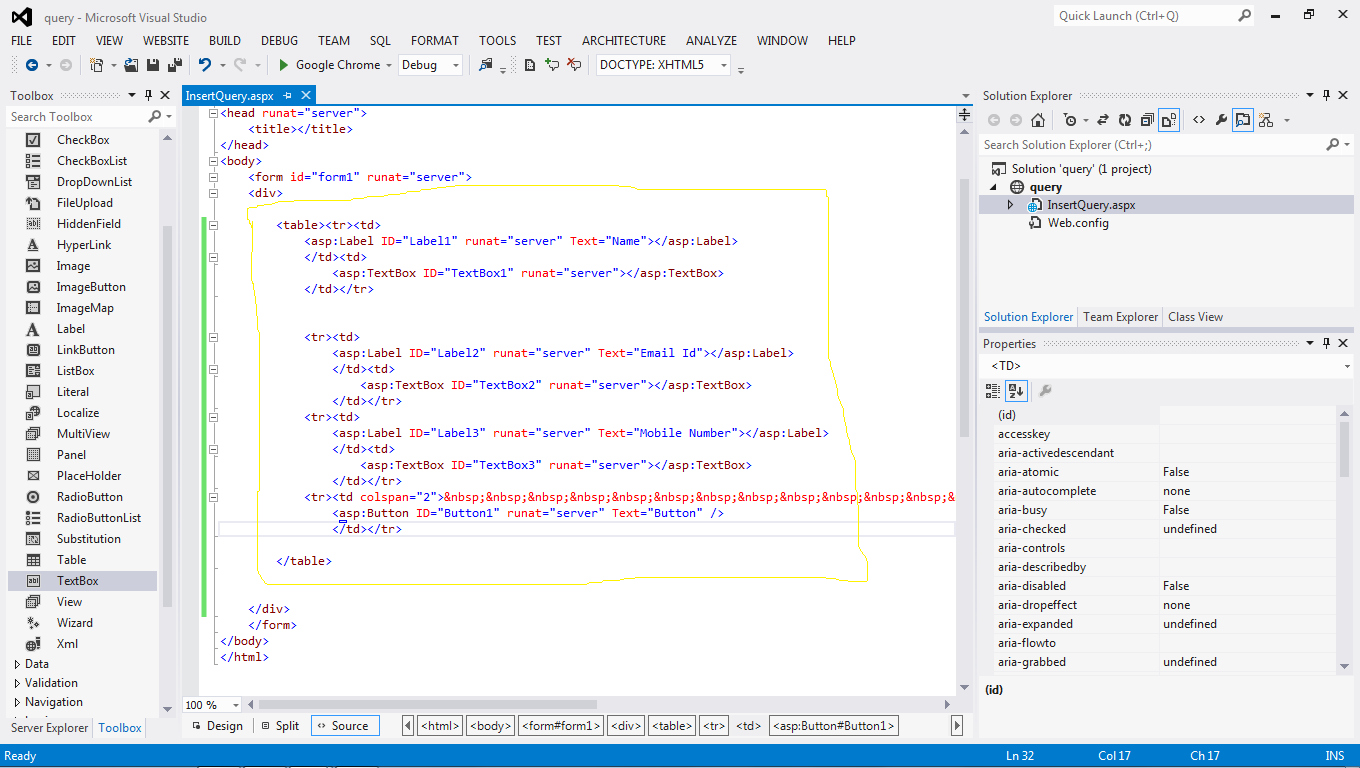Click the Sync with Active Document icon
The height and width of the screenshot is (768, 1360).
(x=1103, y=119)
